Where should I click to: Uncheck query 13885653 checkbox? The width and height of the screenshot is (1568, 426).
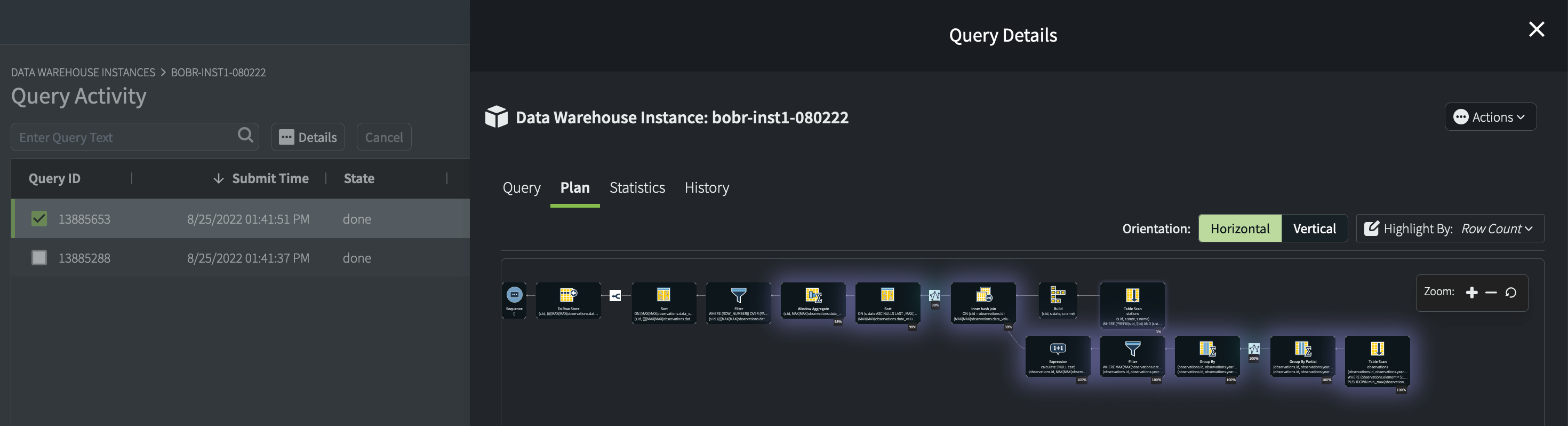[39, 219]
